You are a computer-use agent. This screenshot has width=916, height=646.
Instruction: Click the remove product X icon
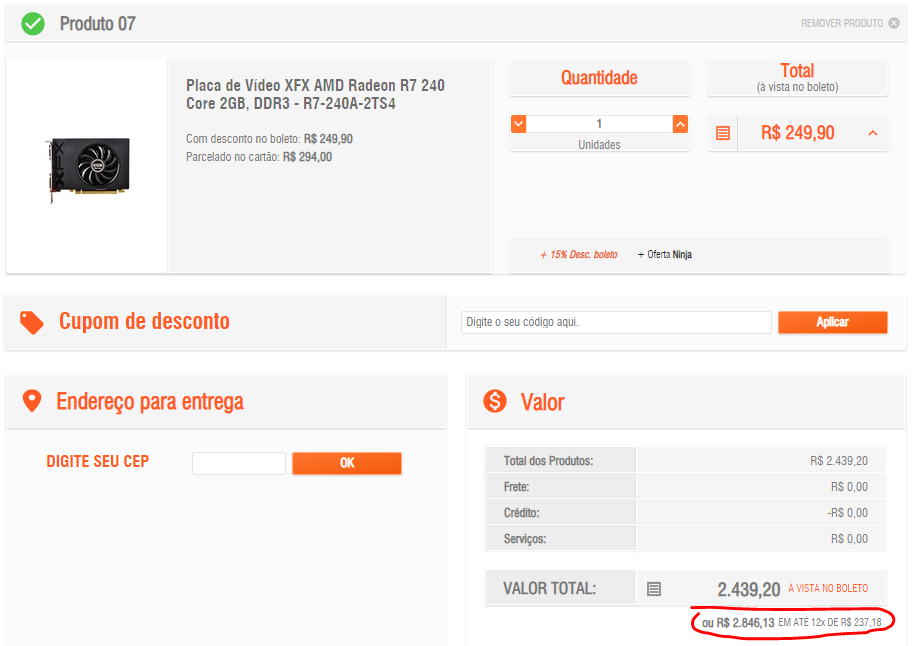click(894, 23)
